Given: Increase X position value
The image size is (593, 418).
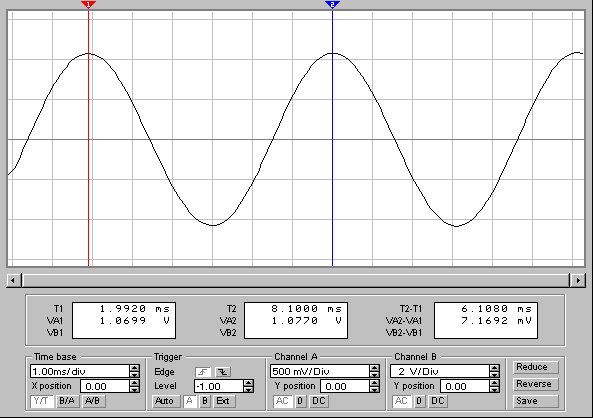Looking at the screenshot, I should (134, 383).
